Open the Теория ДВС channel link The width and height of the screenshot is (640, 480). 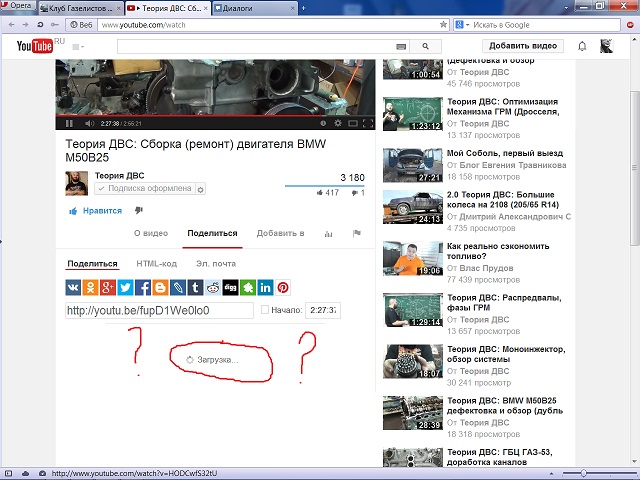(x=120, y=176)
